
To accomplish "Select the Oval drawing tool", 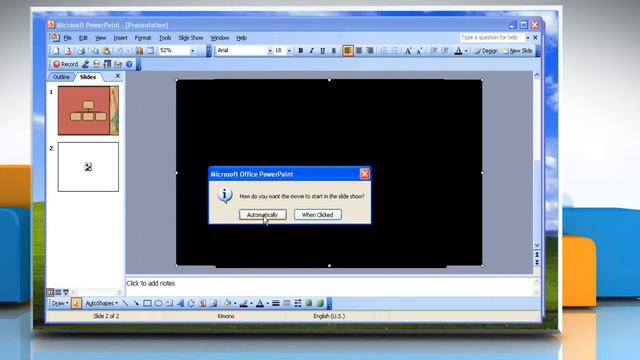I will 158,303.
